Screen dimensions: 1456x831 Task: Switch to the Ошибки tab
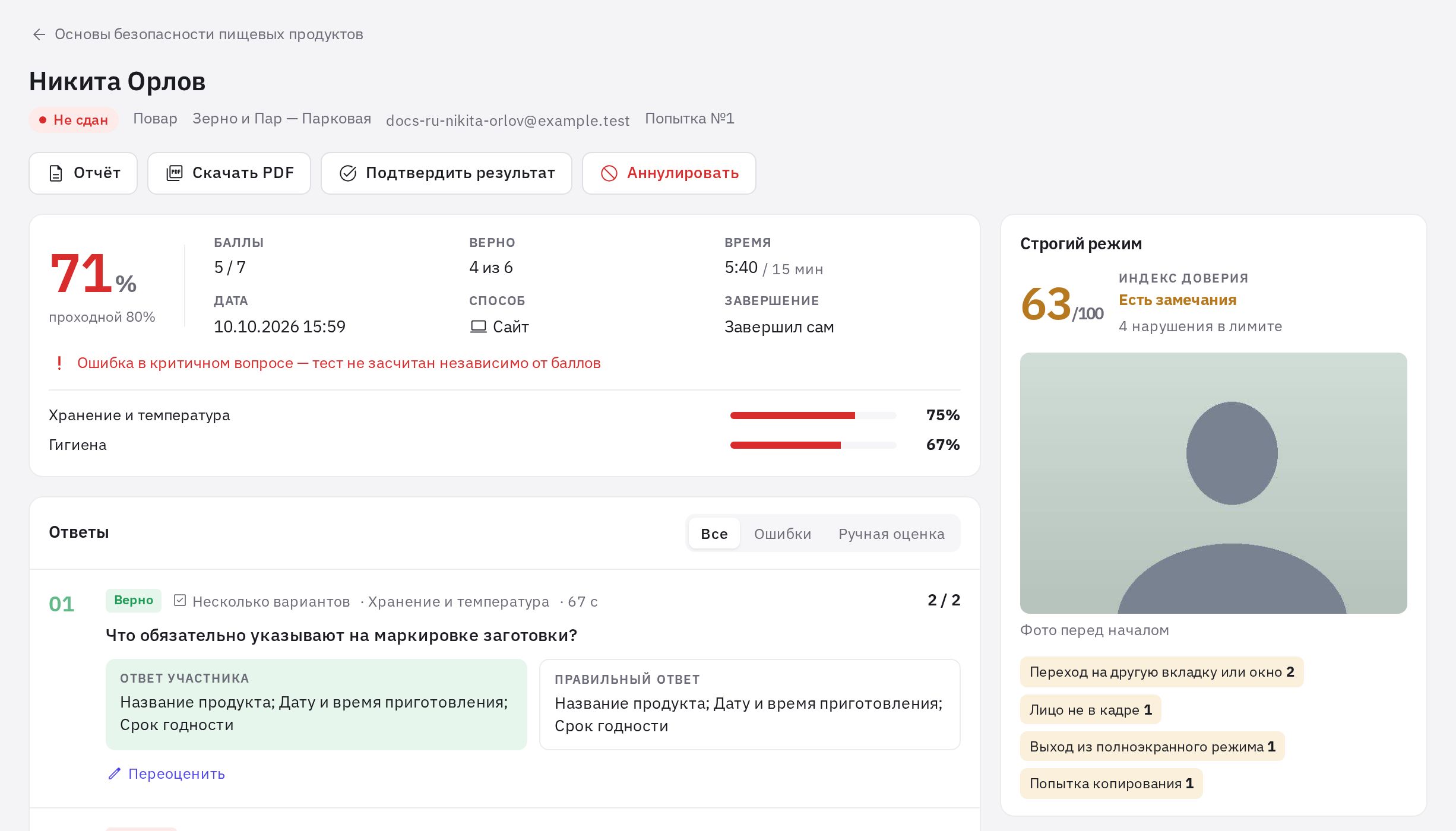(x=783, y=534)
